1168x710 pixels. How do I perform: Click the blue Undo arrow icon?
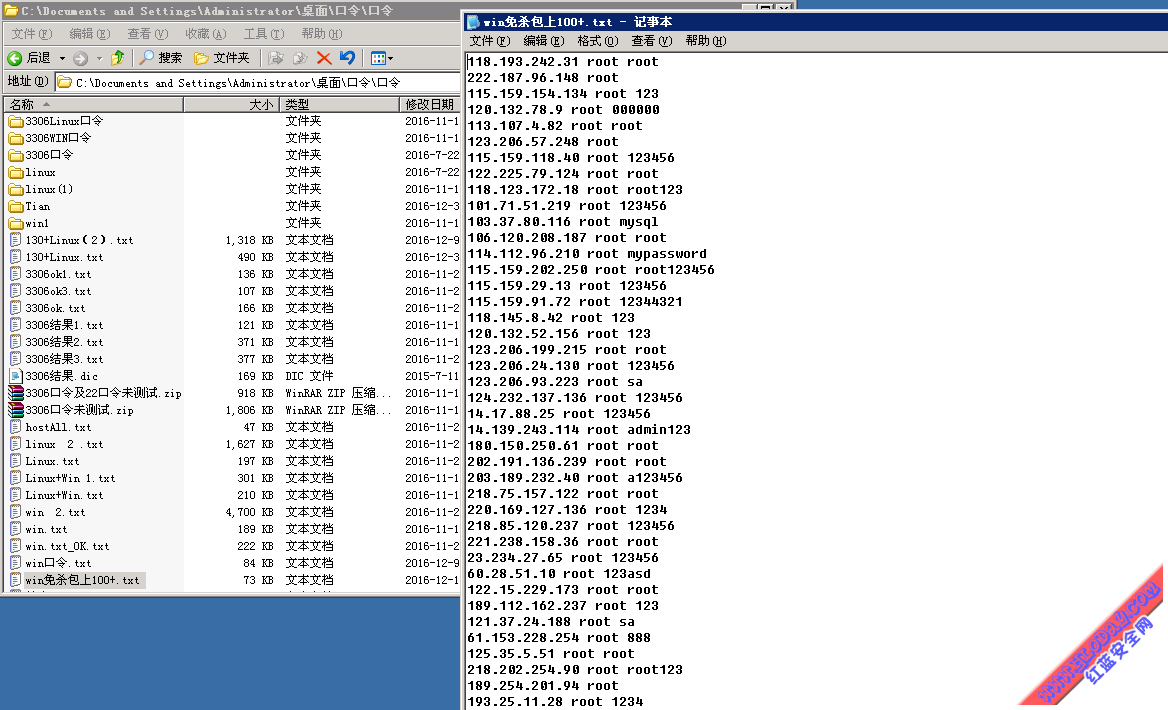point(347,58)
